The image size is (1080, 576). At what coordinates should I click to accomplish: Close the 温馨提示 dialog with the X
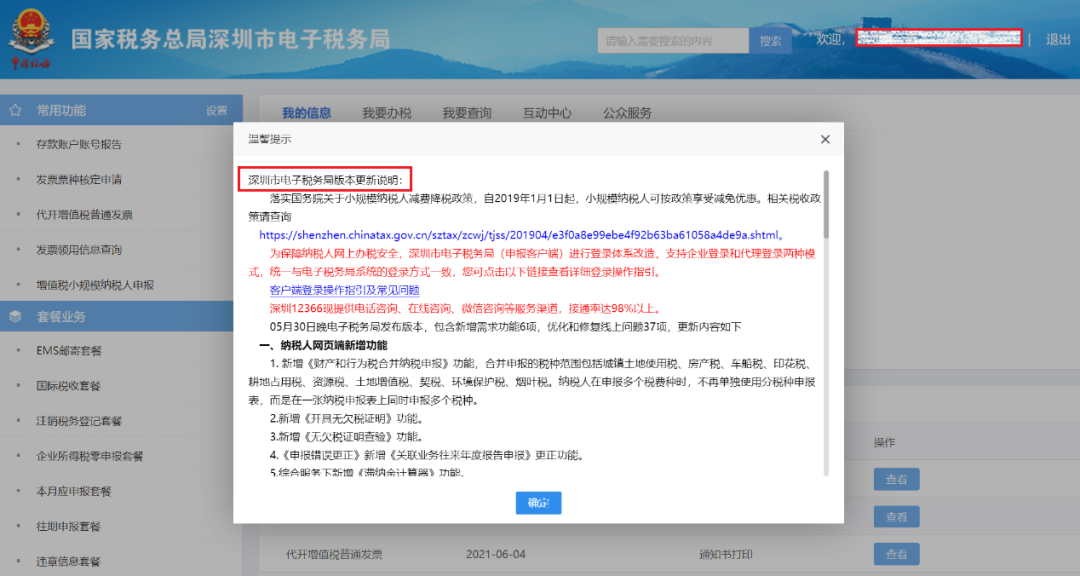825,139
